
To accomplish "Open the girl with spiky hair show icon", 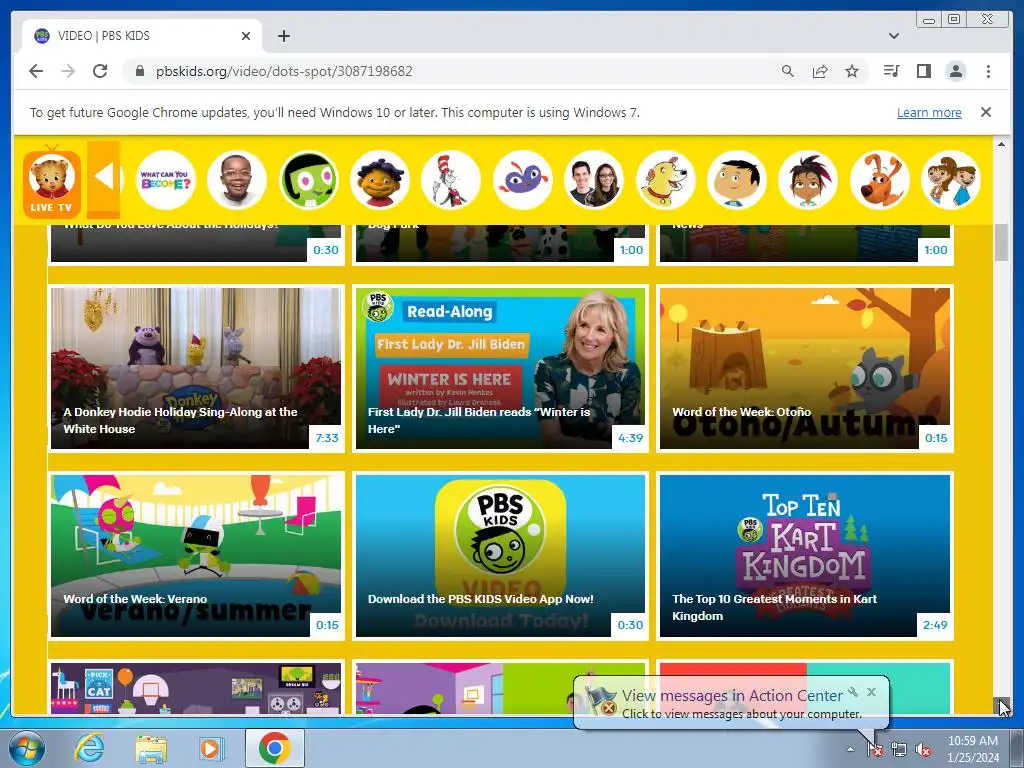I will pos(808,180).
